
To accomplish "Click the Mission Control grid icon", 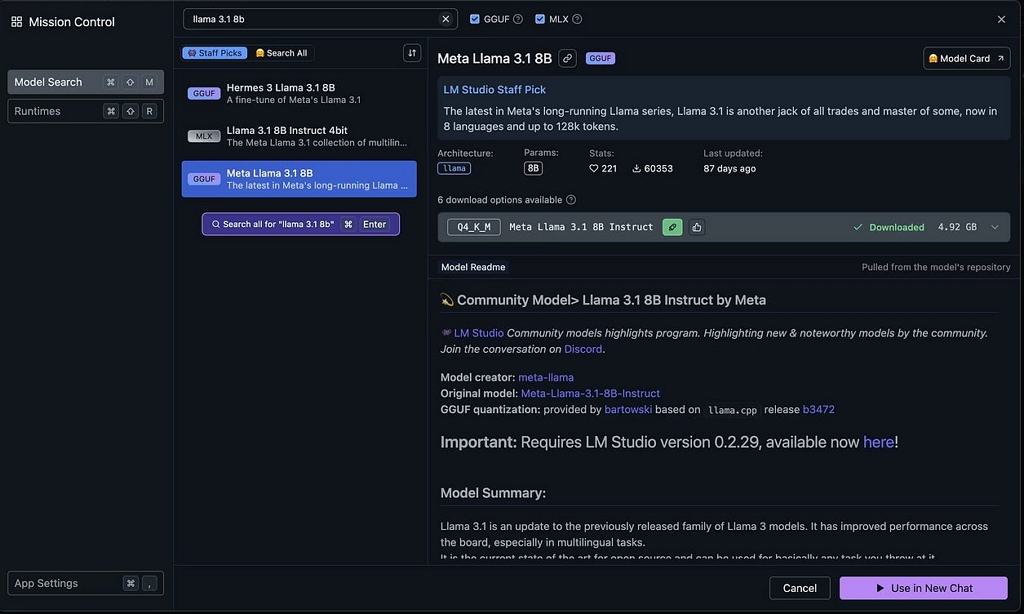I will (17, 22).
